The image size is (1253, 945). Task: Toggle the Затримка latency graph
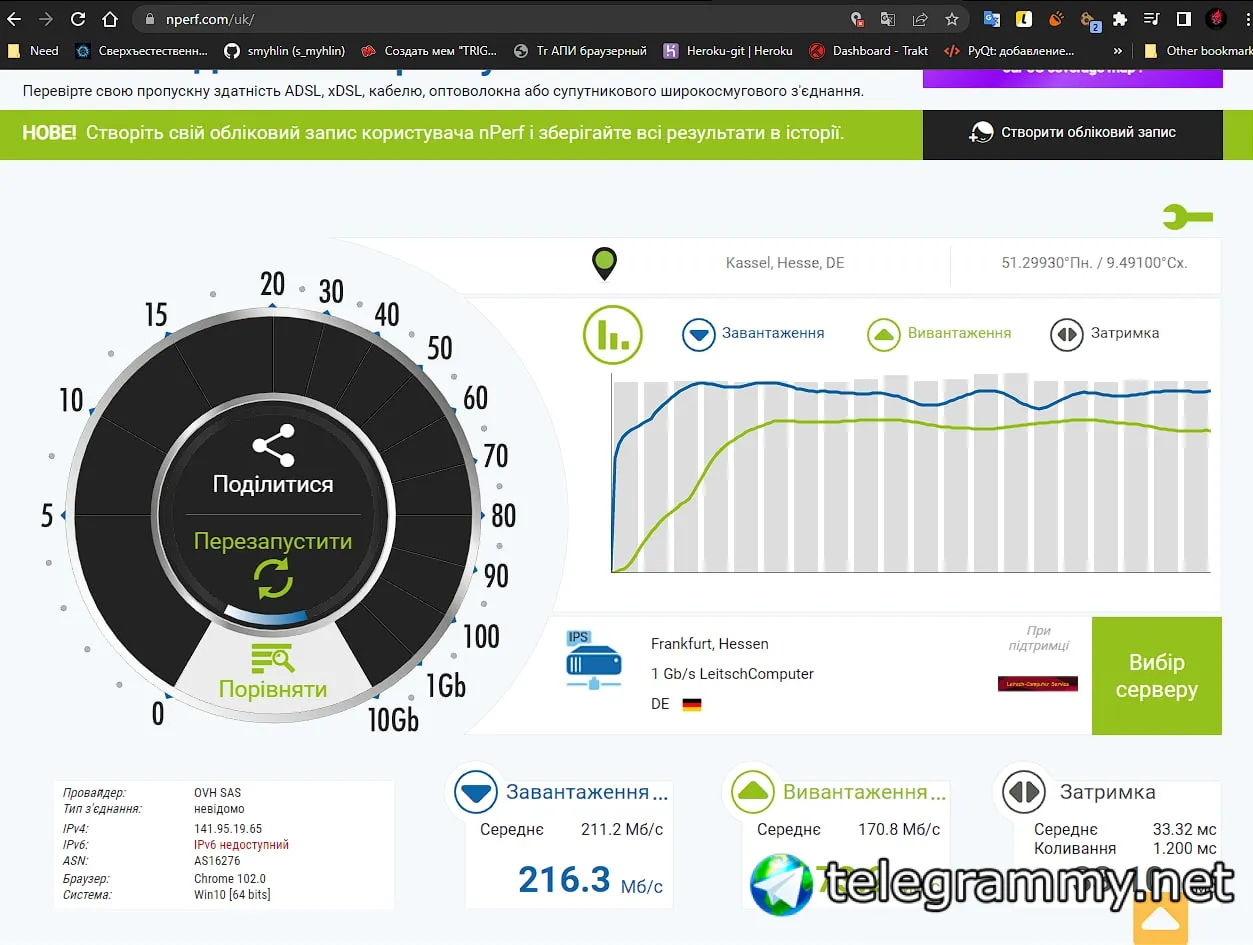click(1104, 333)
